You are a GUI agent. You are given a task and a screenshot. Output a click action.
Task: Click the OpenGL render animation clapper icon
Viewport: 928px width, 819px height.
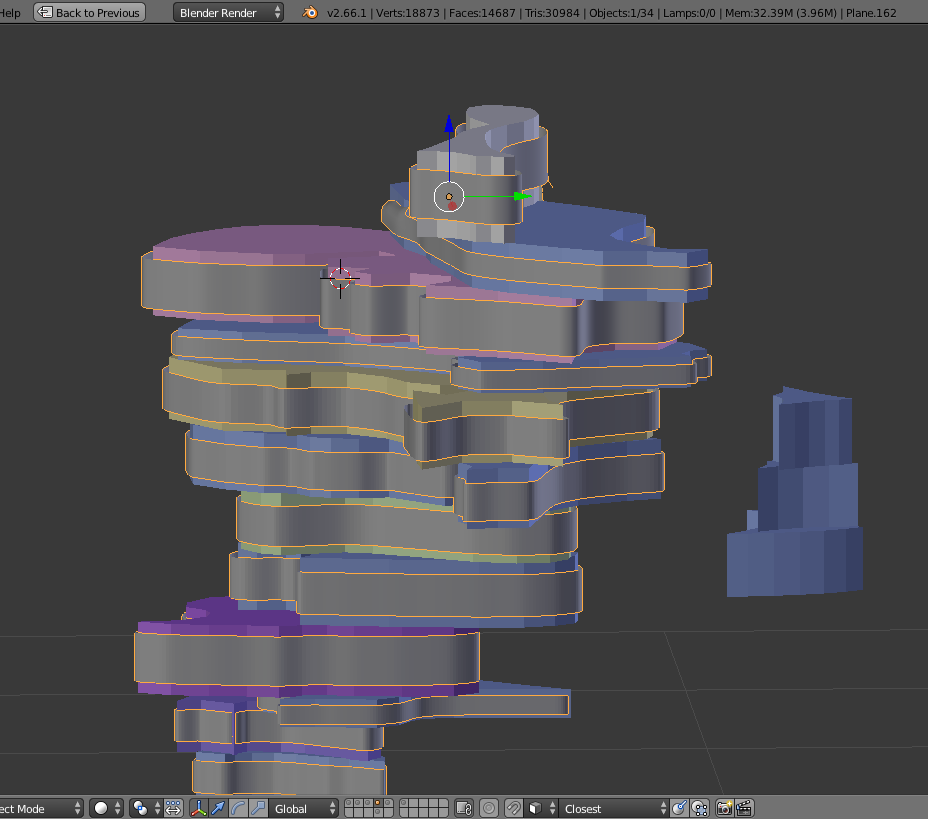[x=744, y=808]
